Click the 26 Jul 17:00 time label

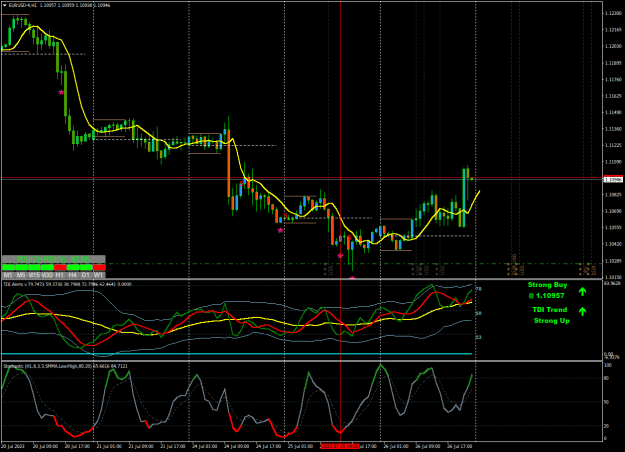pyautogui.click(x=460, y=446)
